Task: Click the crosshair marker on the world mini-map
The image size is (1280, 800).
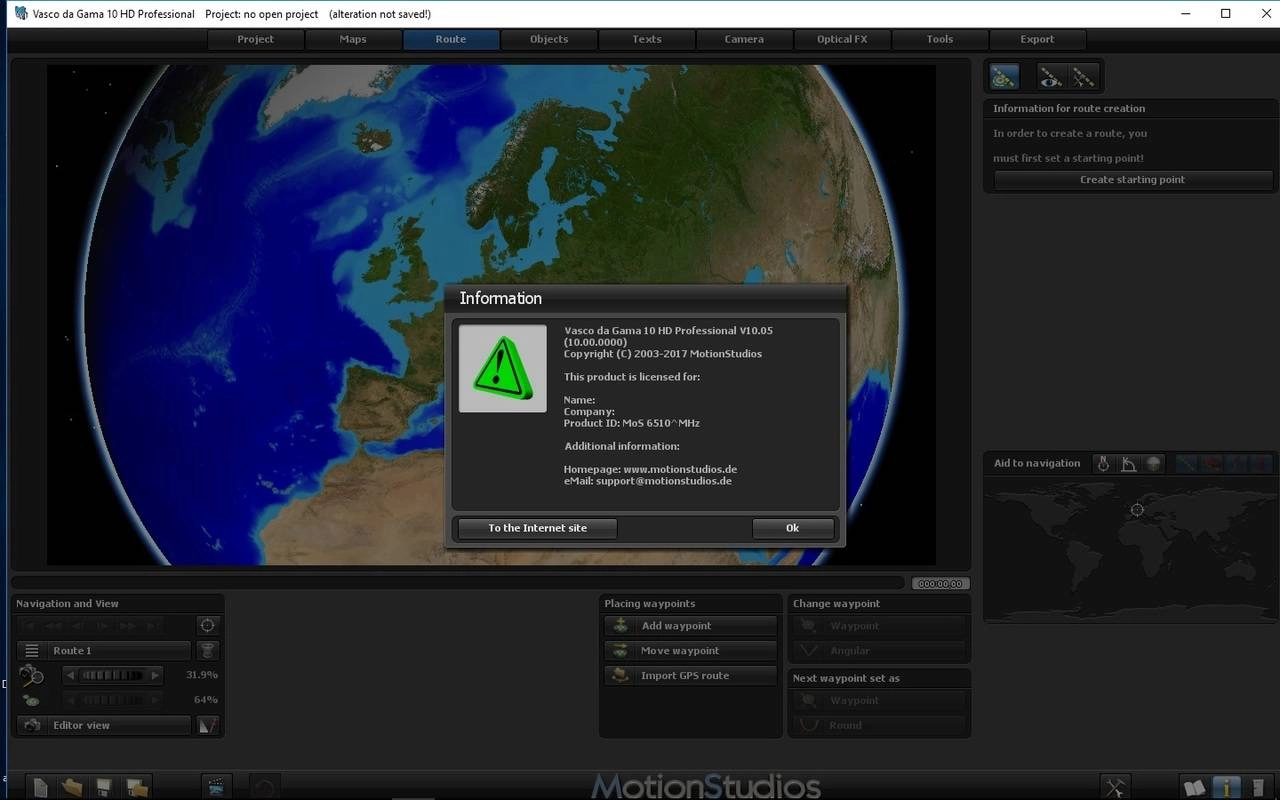Action: [x=1137, y=510]
